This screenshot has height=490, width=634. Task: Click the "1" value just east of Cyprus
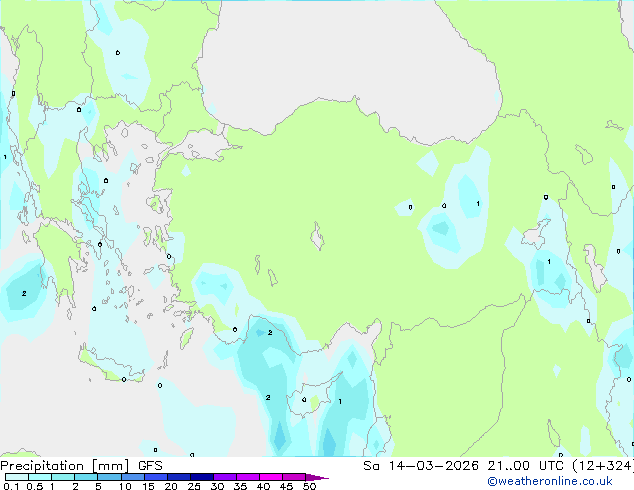(340, 401)
